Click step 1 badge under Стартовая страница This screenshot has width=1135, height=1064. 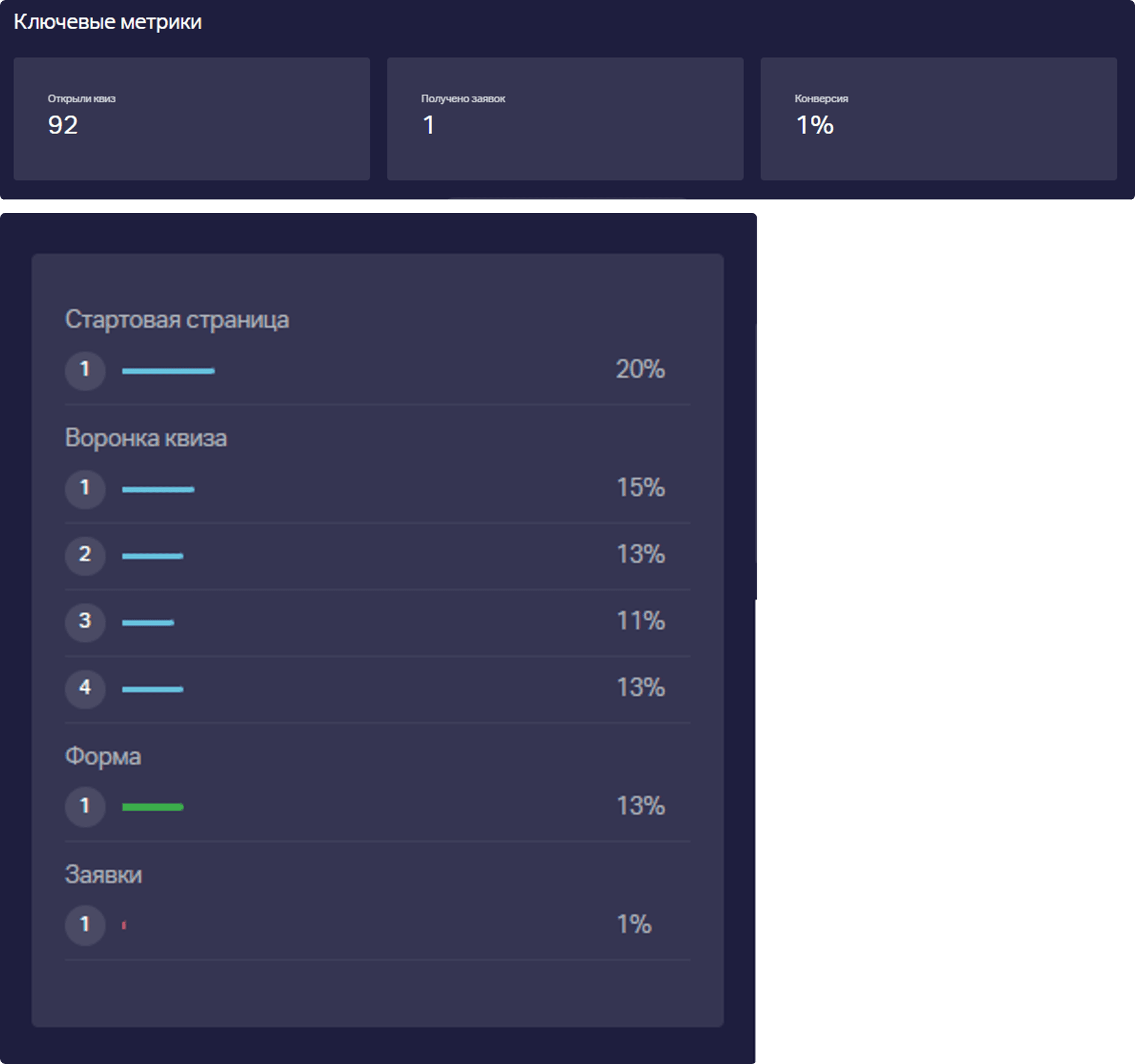(85, 370)
